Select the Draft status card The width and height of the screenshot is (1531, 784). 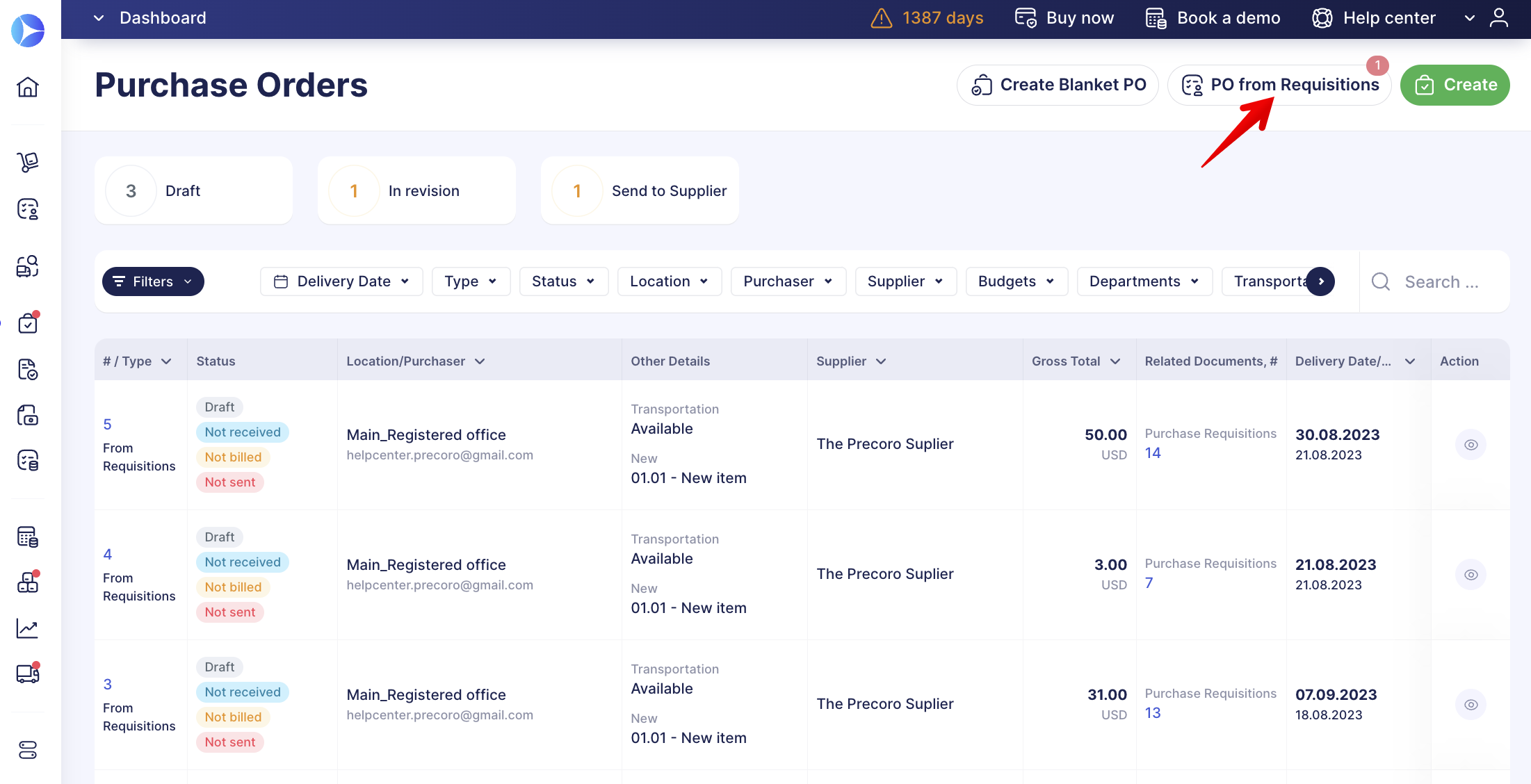click(x=193, y=190)
